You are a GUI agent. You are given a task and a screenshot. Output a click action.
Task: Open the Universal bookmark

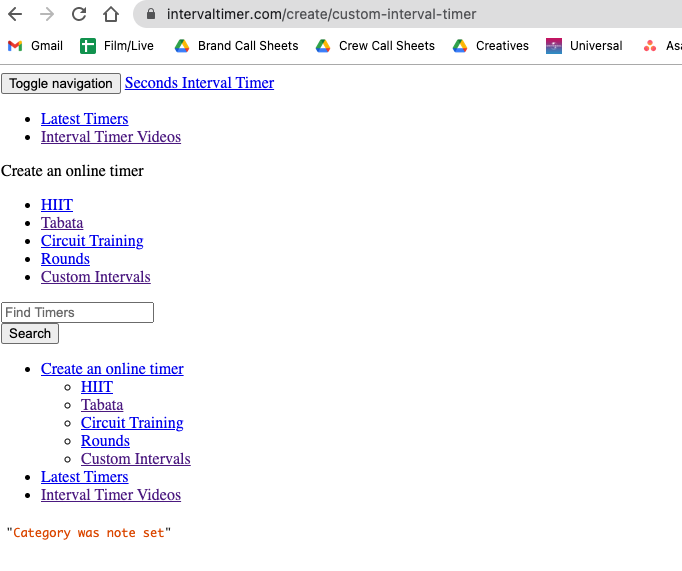point(584,46)
